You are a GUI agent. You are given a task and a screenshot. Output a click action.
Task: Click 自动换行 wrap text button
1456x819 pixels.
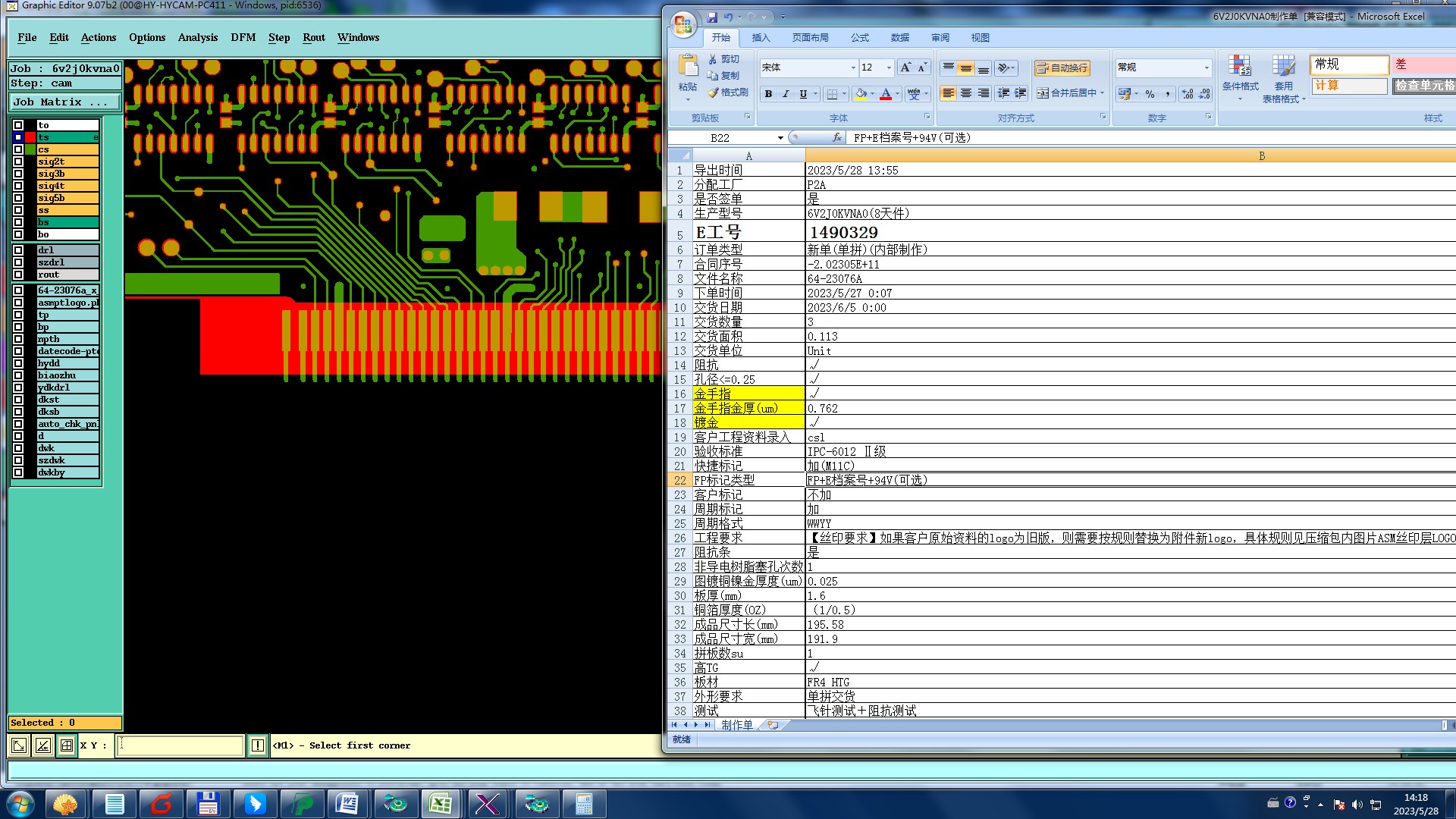(1062, 67)
